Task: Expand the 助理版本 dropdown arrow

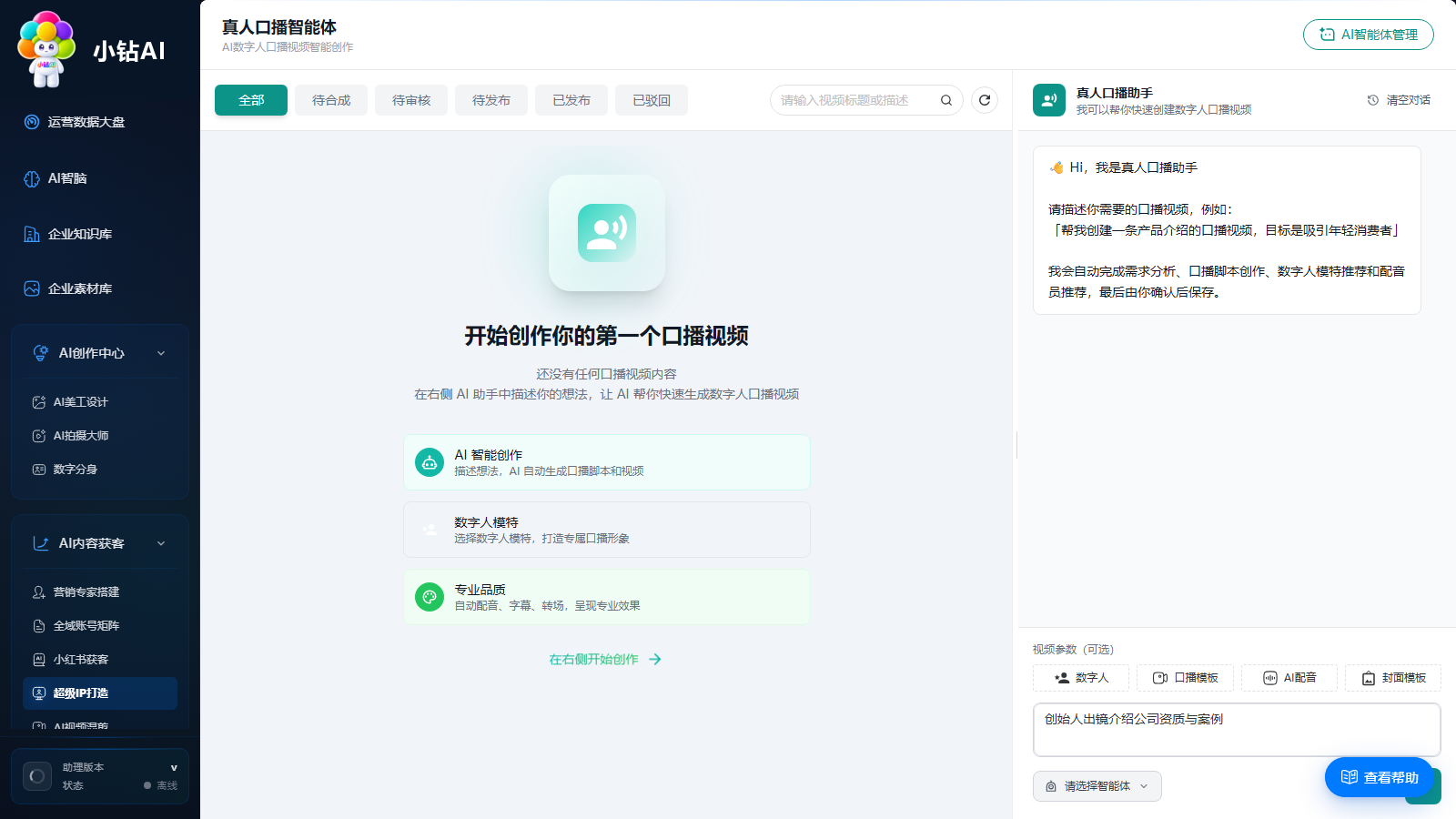Action: coord(174,768)
